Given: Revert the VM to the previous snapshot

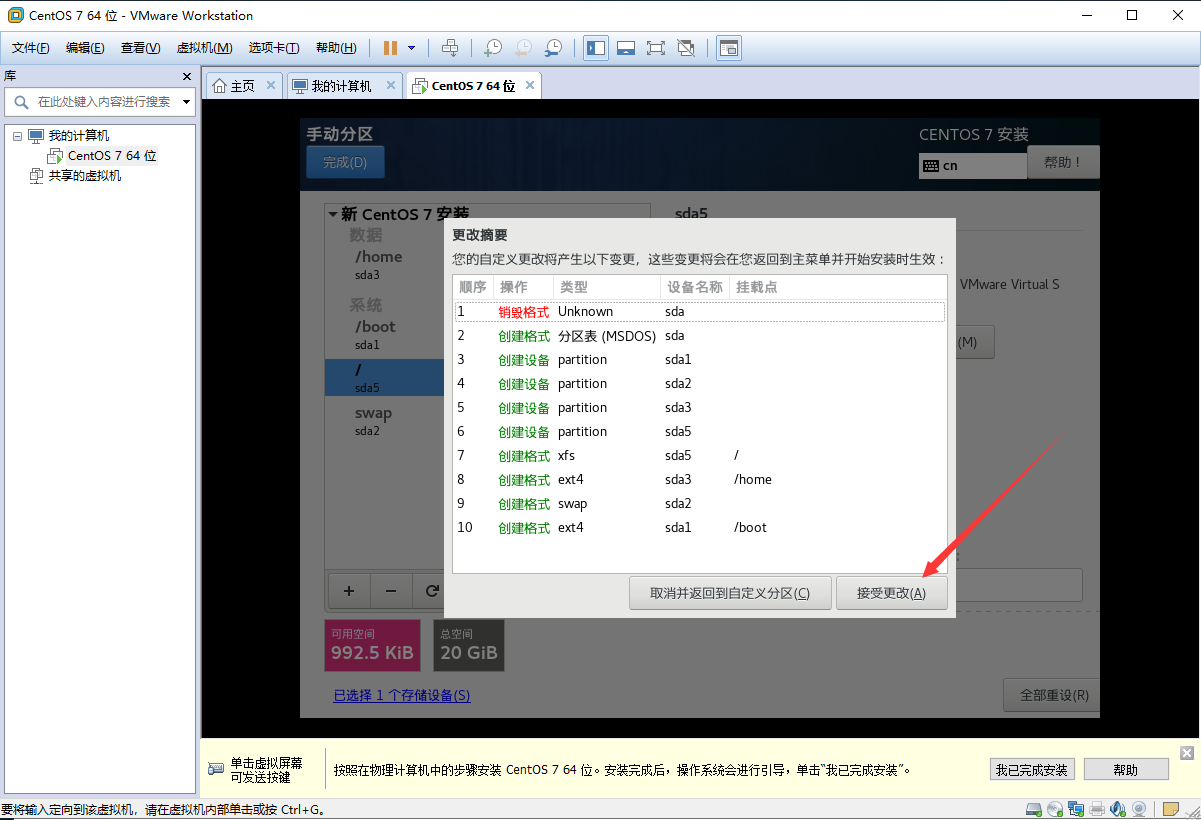Looking at the screenshot, I should point(523,48).
